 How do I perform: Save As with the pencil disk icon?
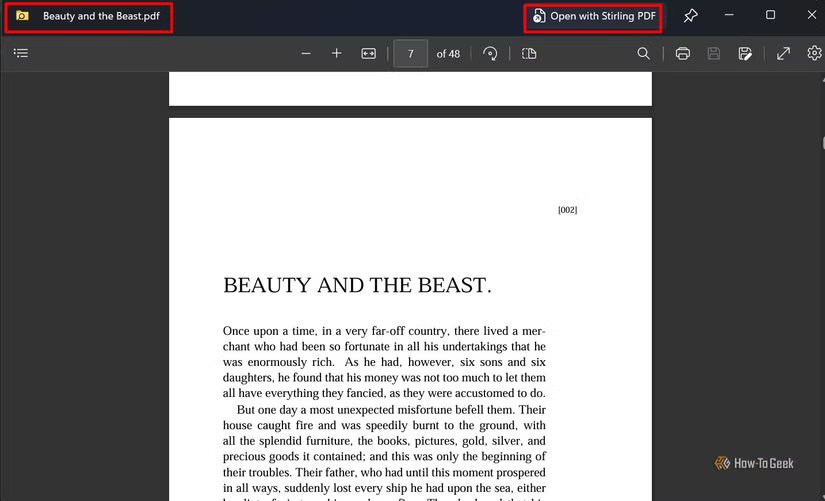click(744, 53)
